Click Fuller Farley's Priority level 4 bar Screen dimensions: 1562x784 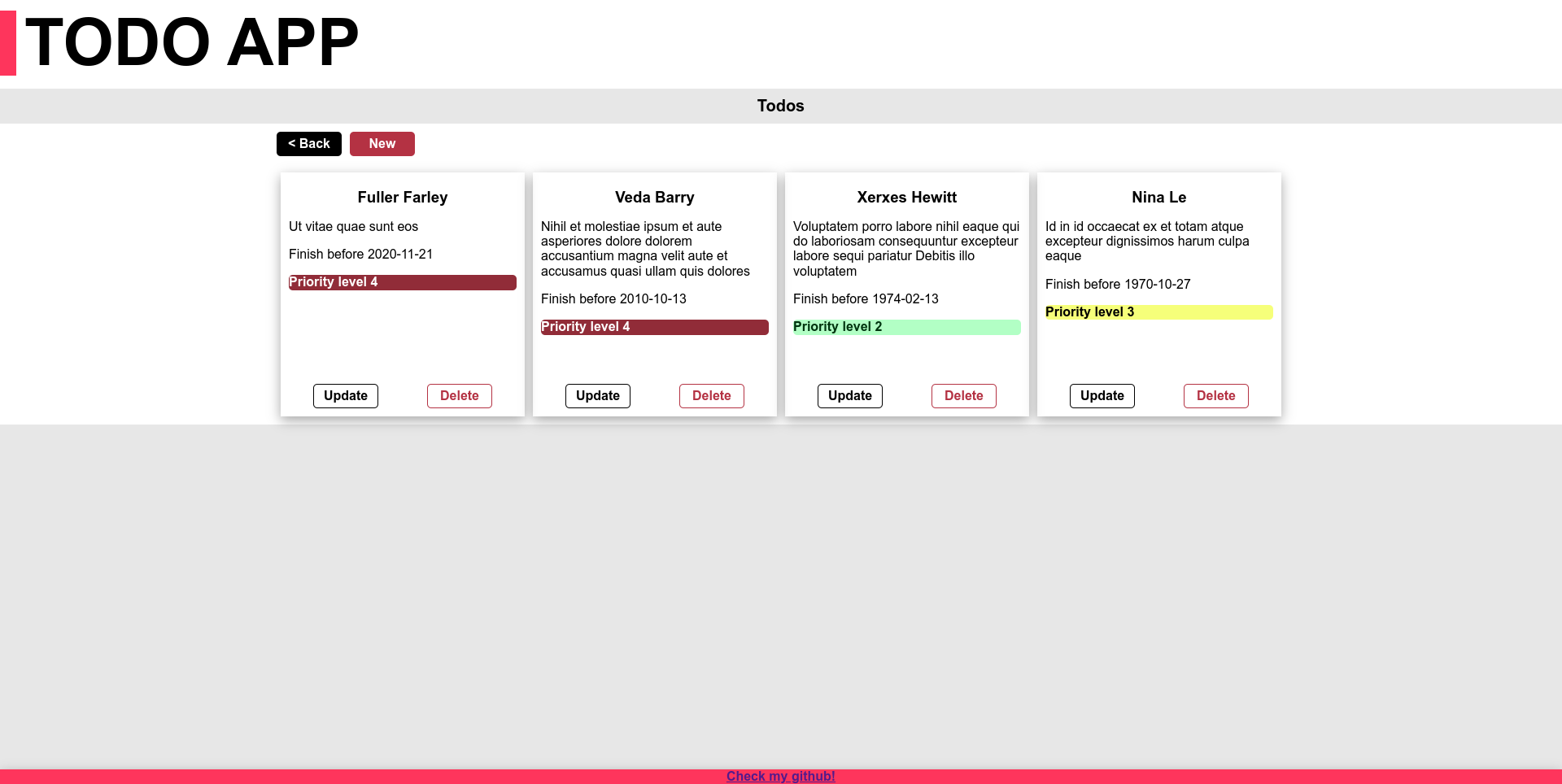pos(403,282)
